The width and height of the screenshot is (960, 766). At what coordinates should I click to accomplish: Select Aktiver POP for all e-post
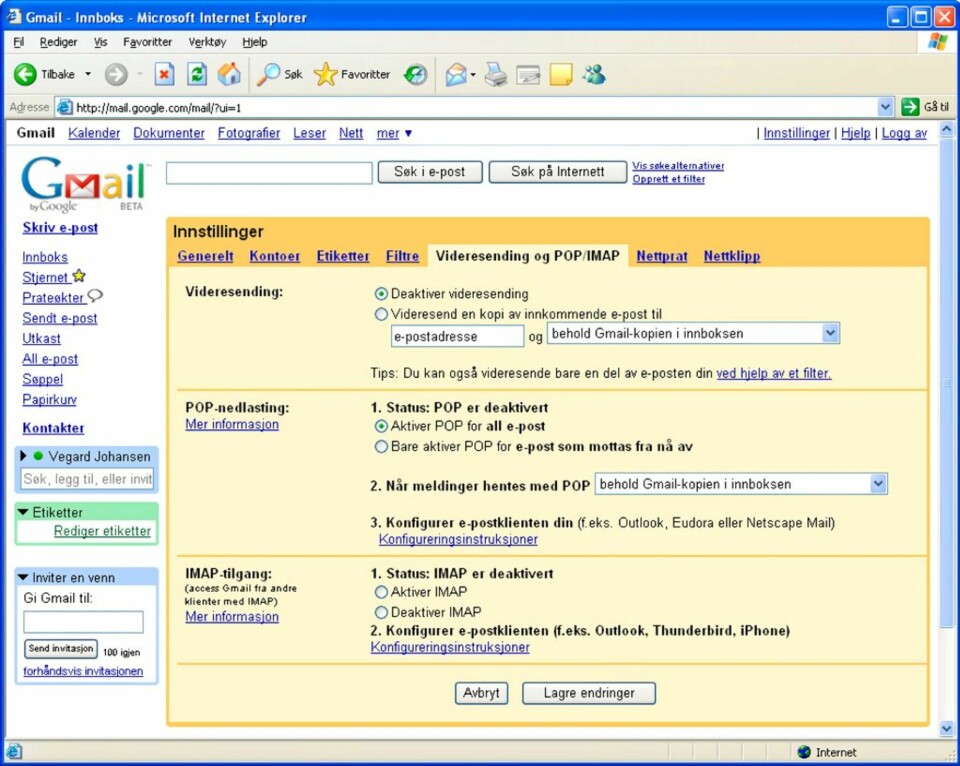(381, 426)
